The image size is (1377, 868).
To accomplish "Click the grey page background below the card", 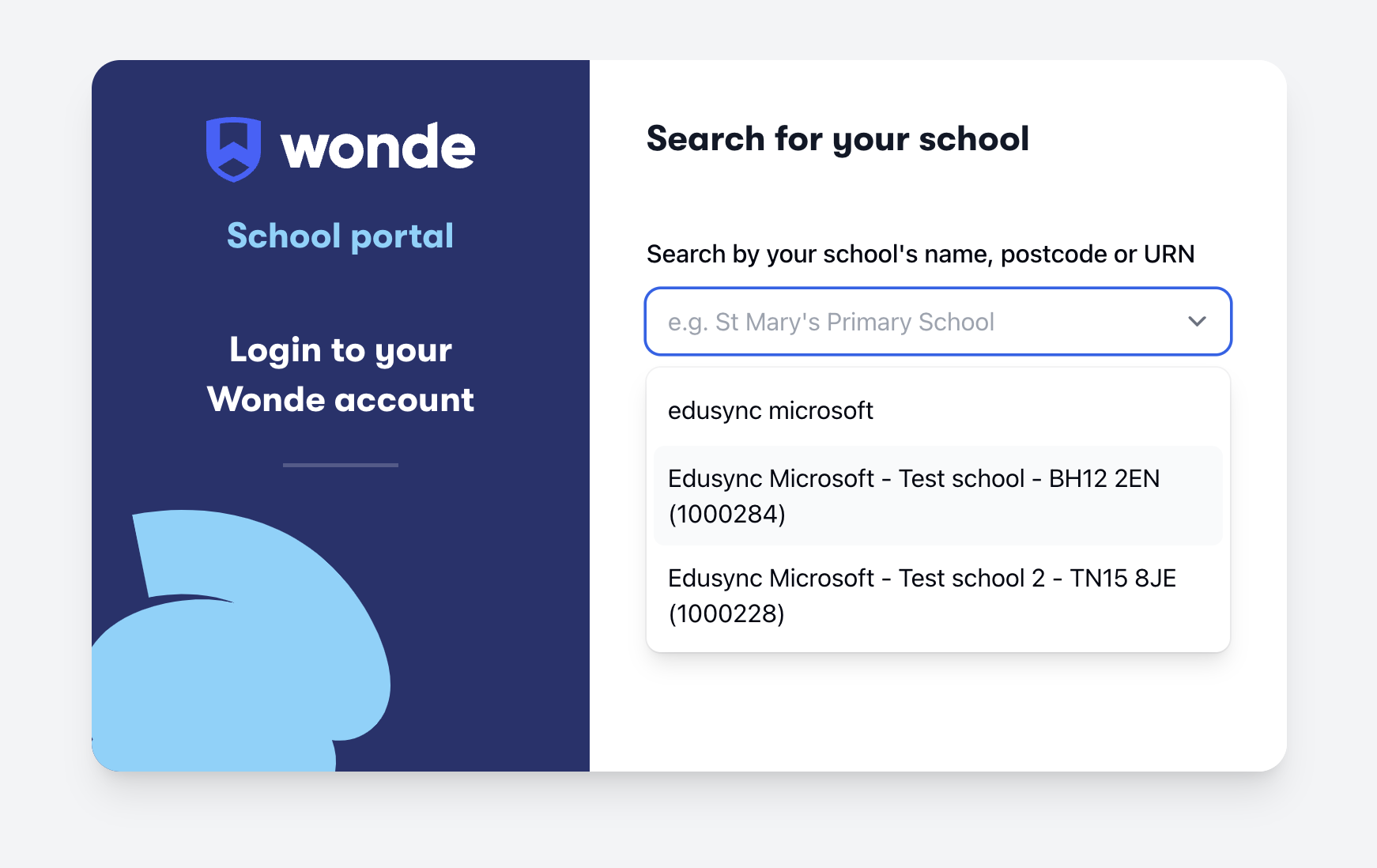I will point(688,822).
